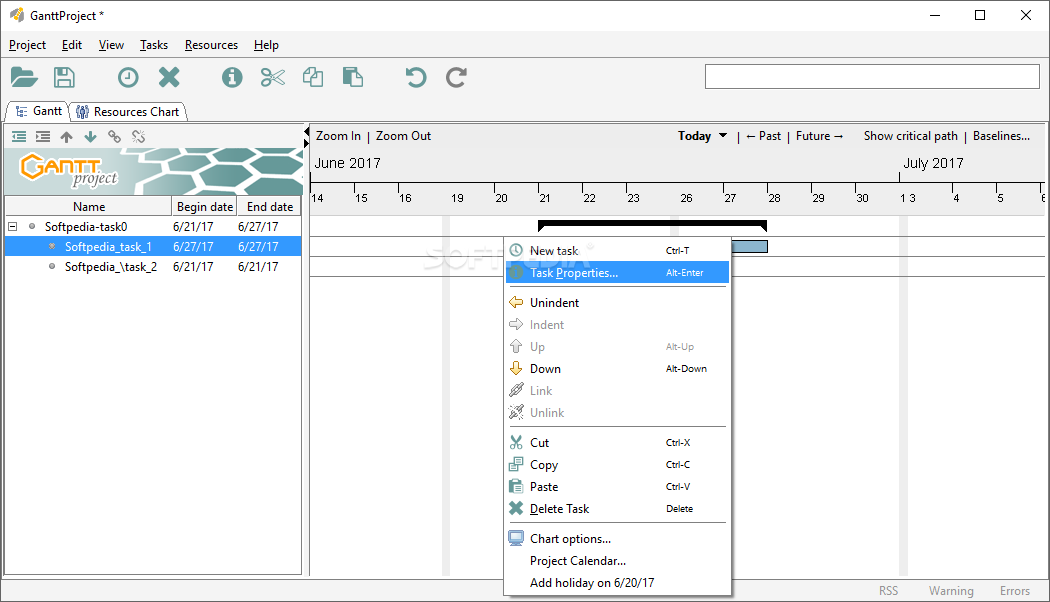Open the Resources menu

pos(212,45)
